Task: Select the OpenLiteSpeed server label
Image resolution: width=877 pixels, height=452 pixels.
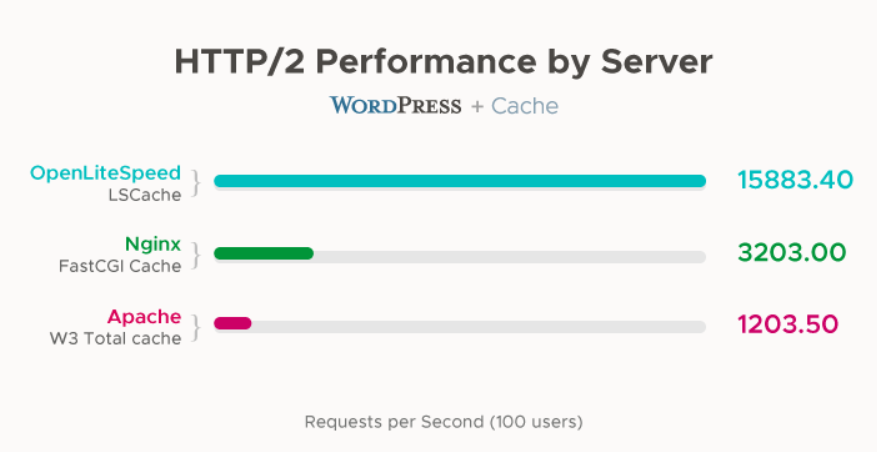Action: point(106,172)
